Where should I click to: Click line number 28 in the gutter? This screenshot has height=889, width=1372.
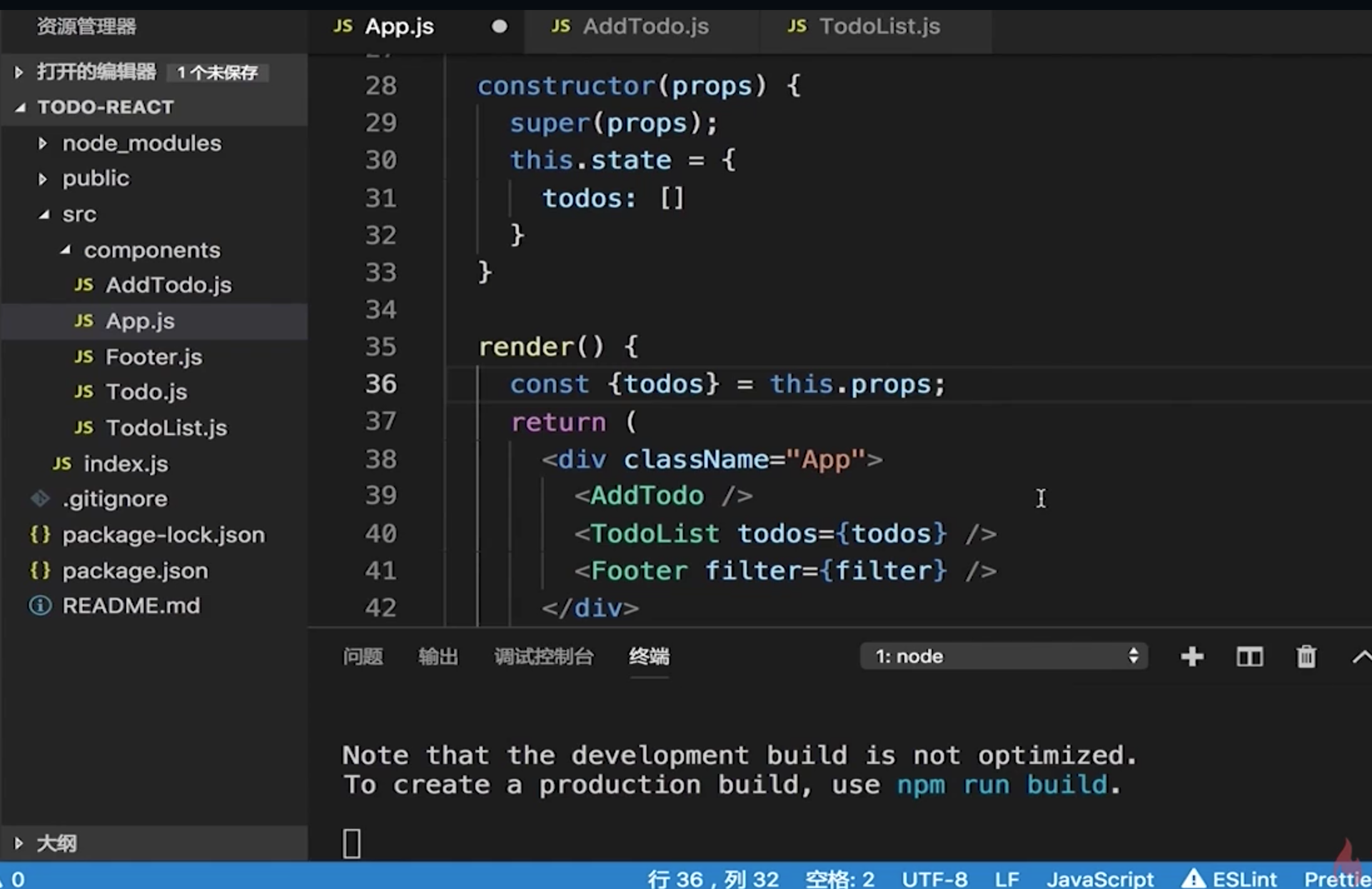click(381, 86)
